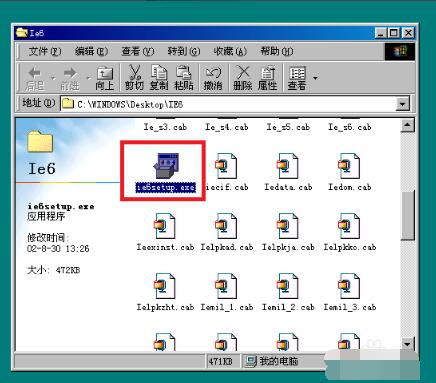Open the address bar dropdown list
This screenshot has width=436, height=383.
pos(402,104)
